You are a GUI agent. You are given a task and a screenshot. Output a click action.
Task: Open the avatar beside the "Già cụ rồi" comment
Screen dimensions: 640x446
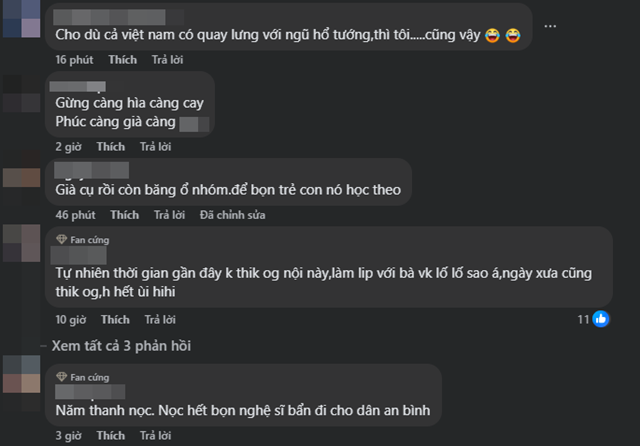tap(22, 178)
